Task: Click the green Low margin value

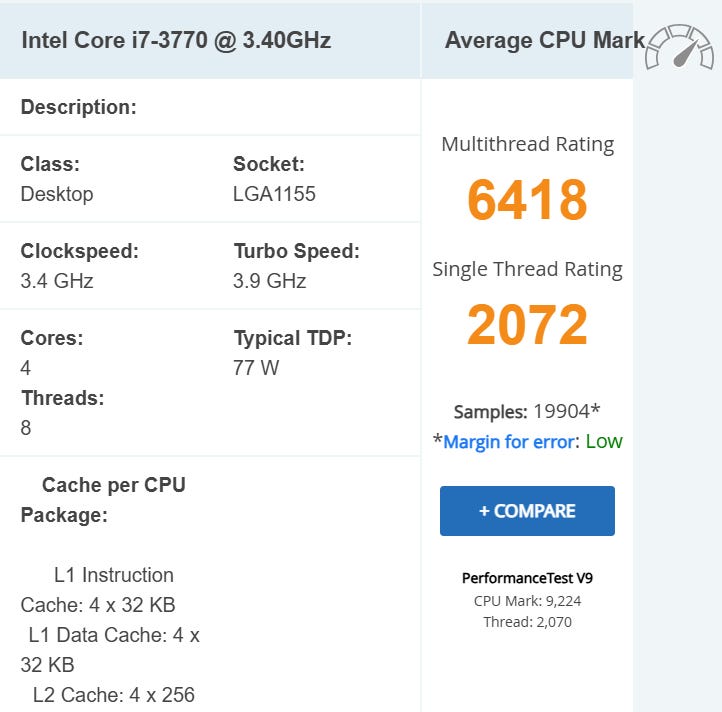Action: 604,441
